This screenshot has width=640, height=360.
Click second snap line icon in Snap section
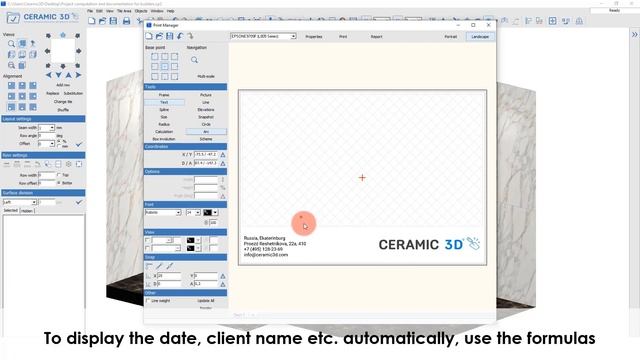[159, 266]
